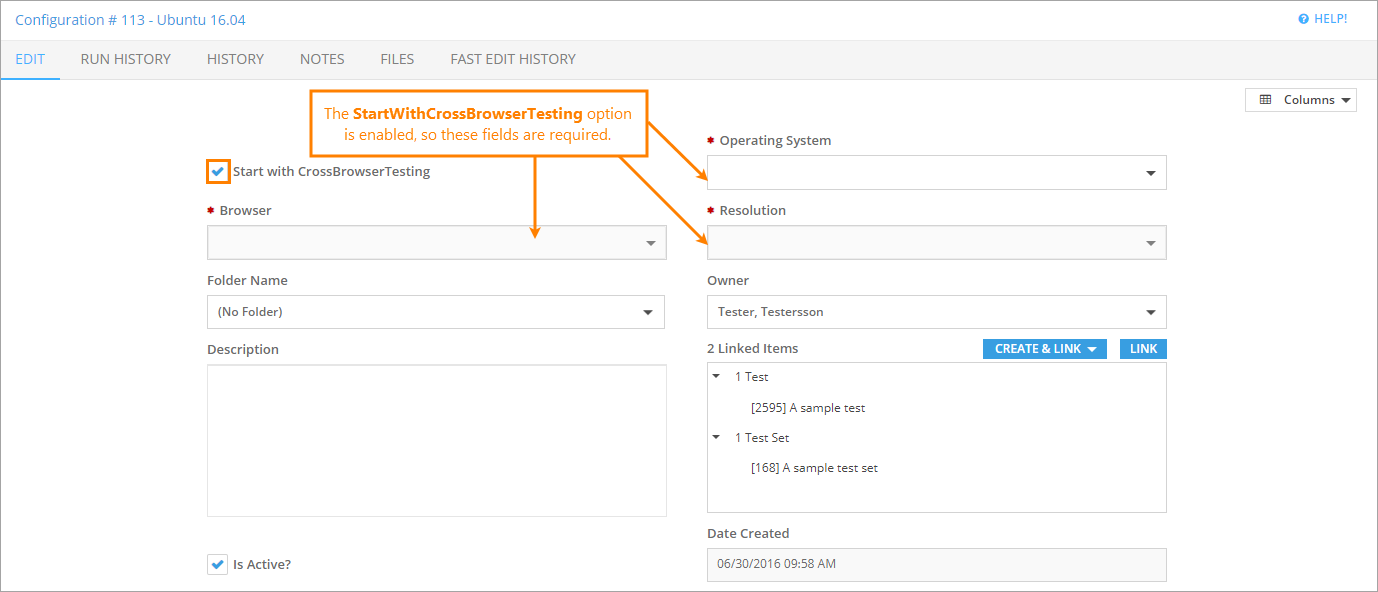Collapse the 1 Test Set node
This screenshot has height=592, width=1378.
tap(716, 437)
